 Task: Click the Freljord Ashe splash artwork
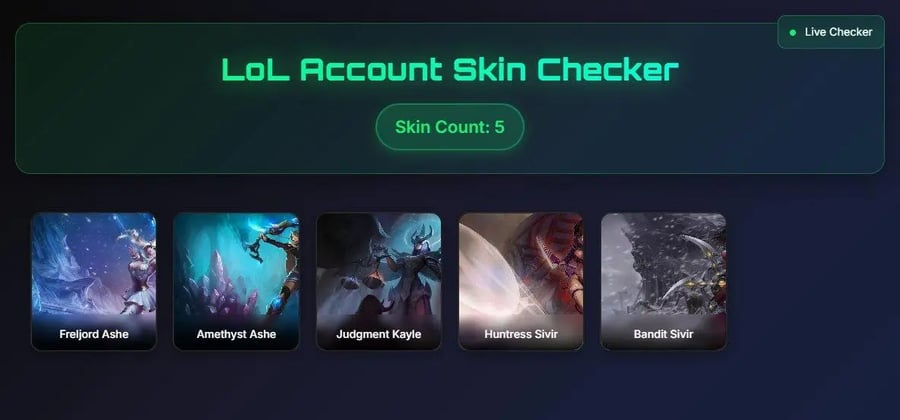click(94, 264)
